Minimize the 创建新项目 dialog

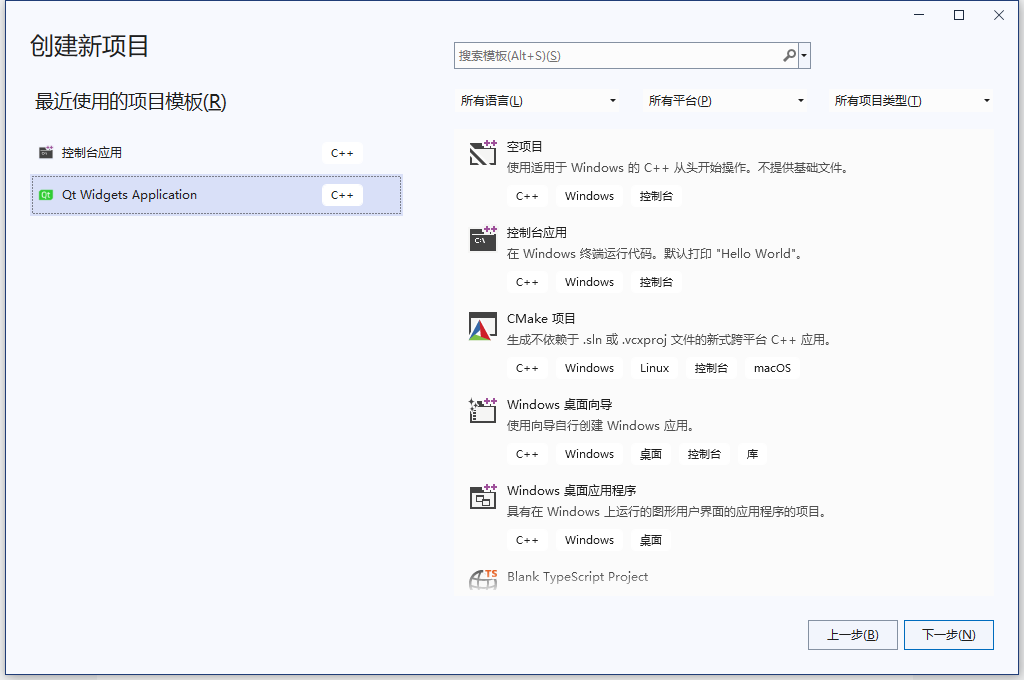[x=919, y=15]
